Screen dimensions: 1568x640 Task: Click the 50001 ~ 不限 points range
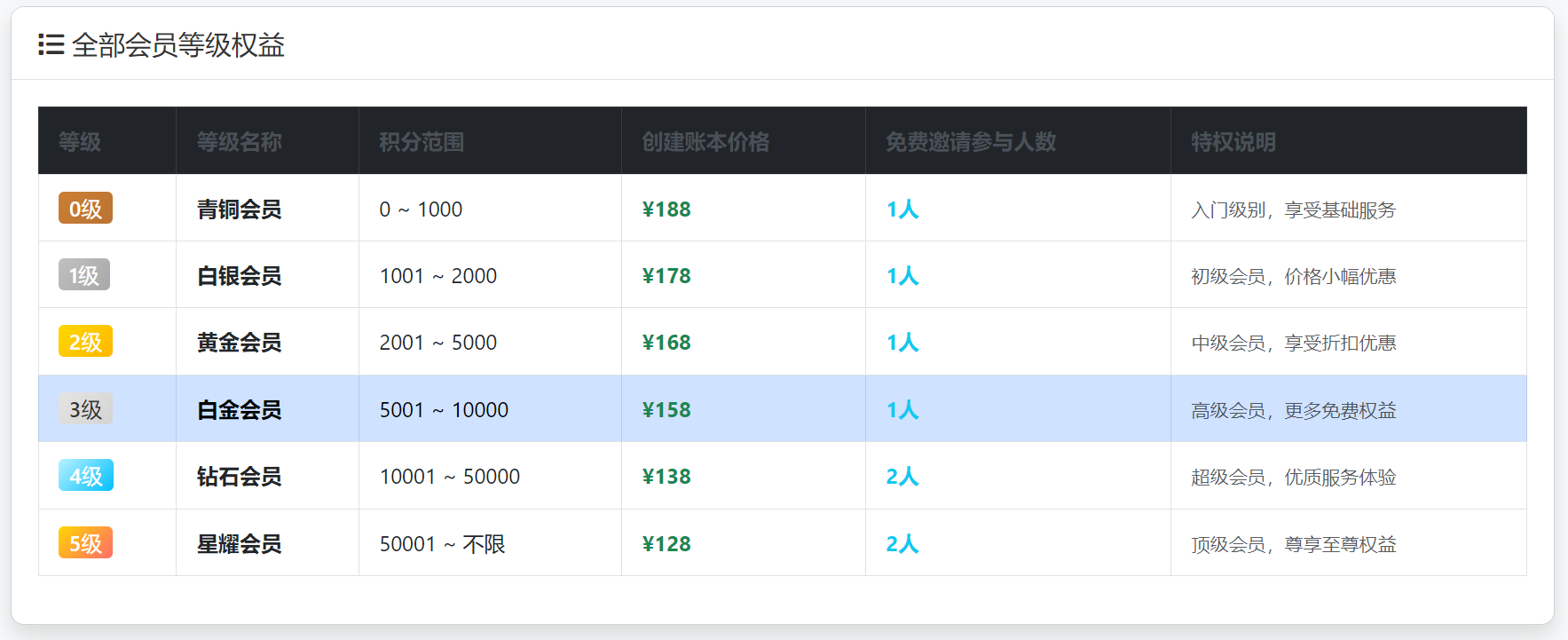tap(442, 544)
